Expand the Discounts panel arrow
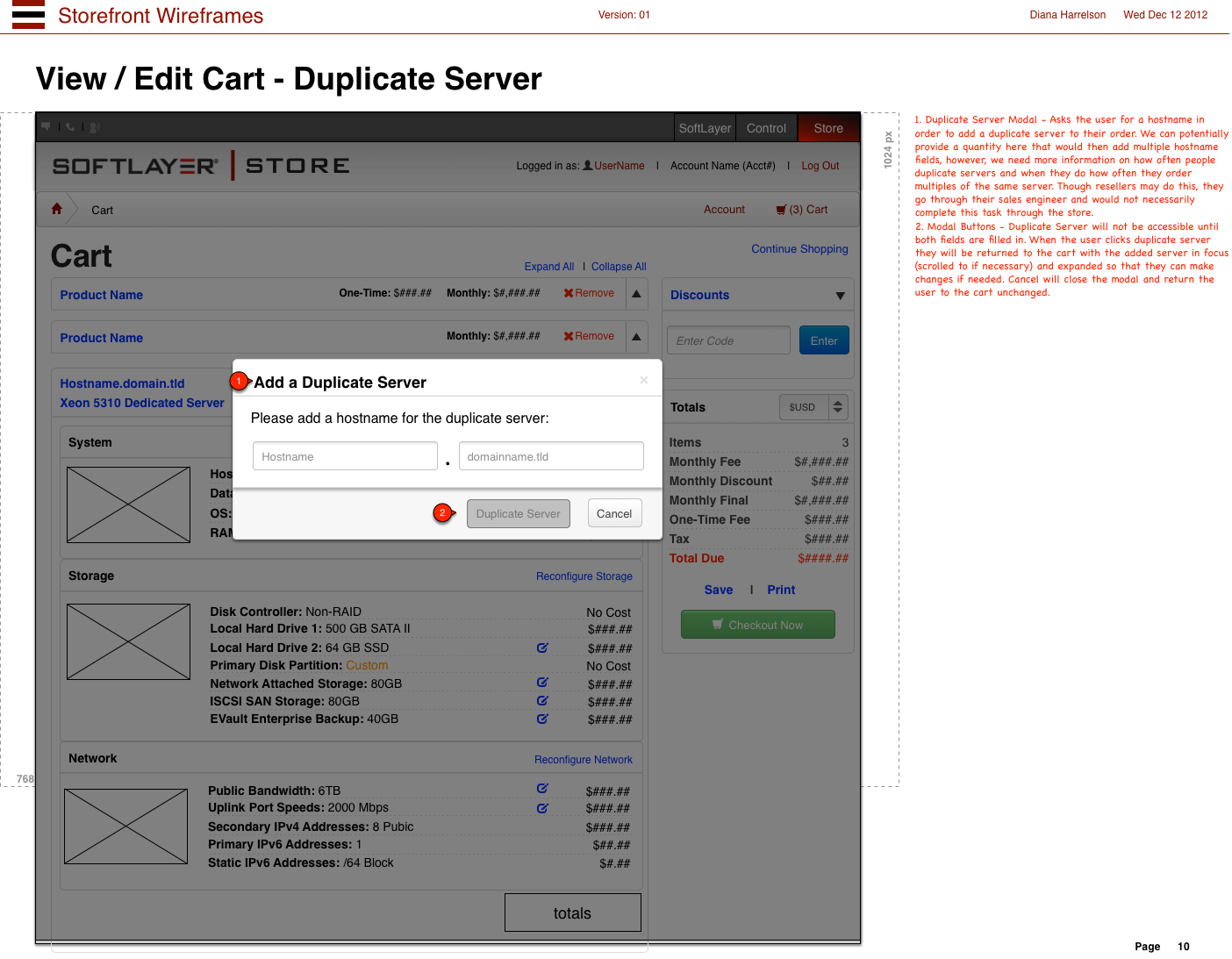The width and height of the screenshot is (1232, 959). coord(840,296)
